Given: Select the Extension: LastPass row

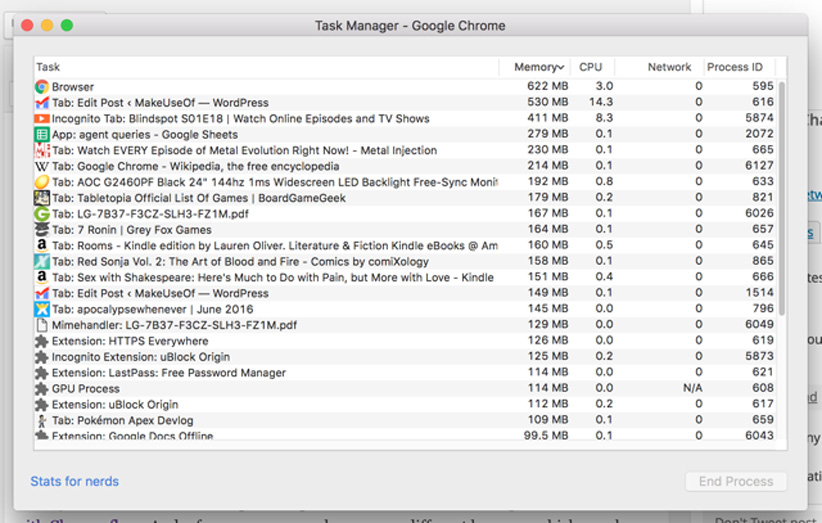Looking at the screenshot, I should point(168,373).
